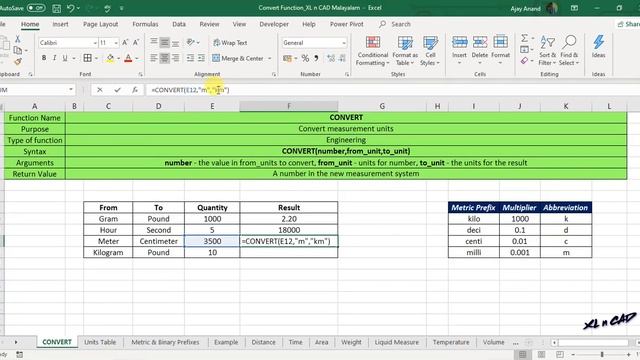
Task: Switch to the Temperature sheet tab
Action: click(x=451, y=342)
